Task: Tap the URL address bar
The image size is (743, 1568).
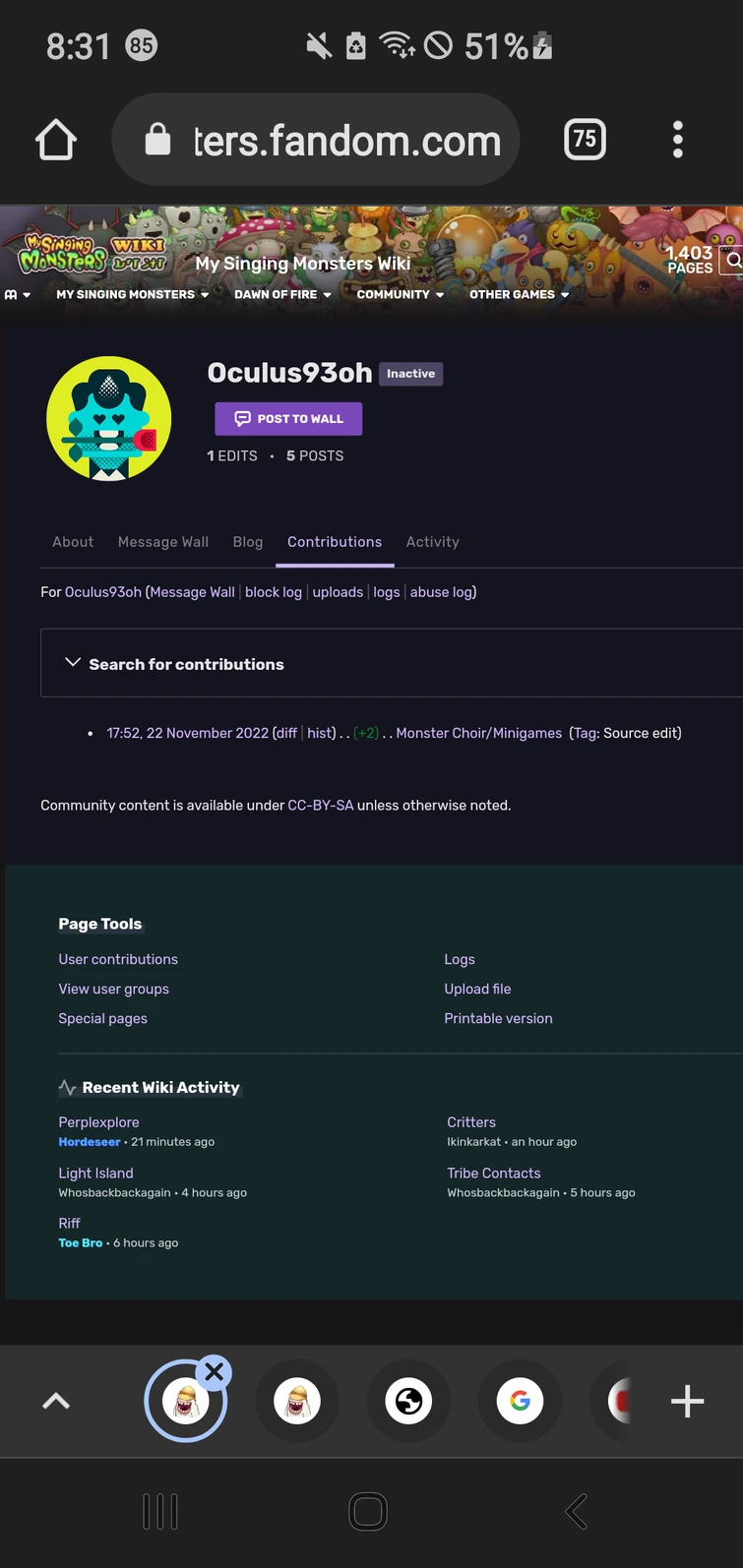Action: (316, 140)
